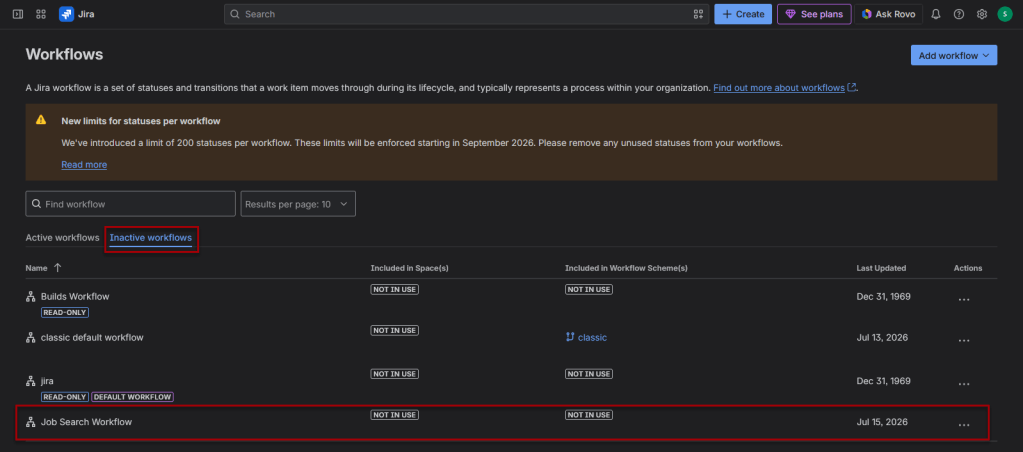Switch to Inactive workflows tab
Screen dimensions: 1023x452
click(151, 238)
